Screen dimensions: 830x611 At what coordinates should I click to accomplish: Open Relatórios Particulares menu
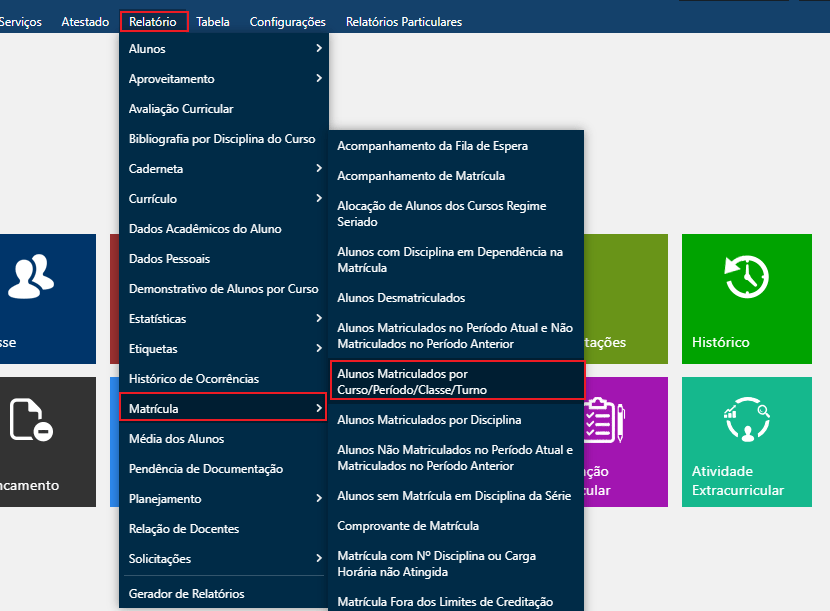click(x=403, y=21)
